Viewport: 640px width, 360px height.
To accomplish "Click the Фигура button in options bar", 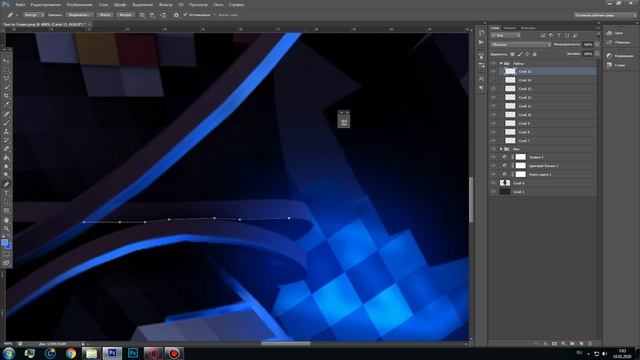I will (x=125, y=15).
